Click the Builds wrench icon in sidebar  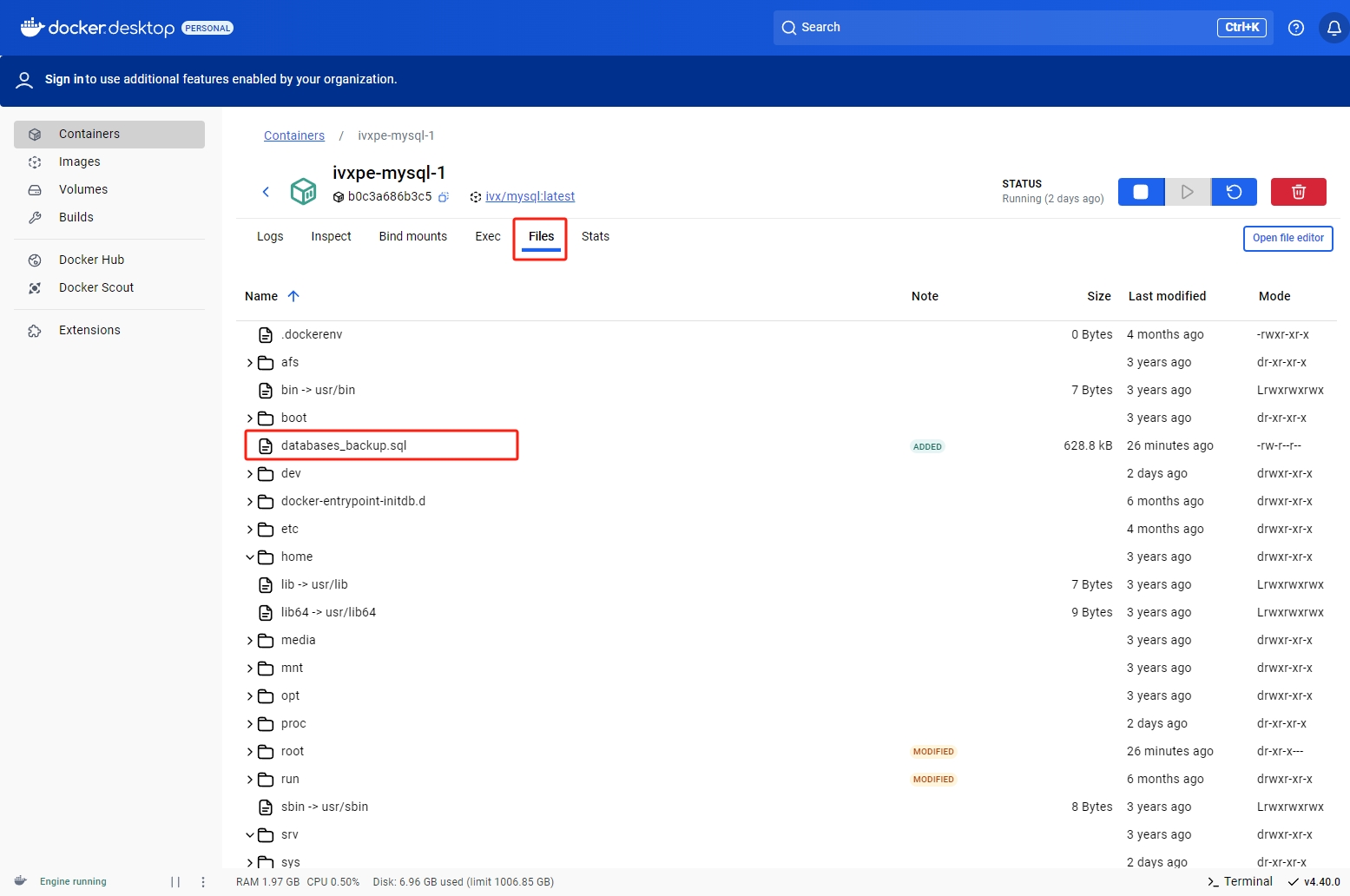click(35, 218)
